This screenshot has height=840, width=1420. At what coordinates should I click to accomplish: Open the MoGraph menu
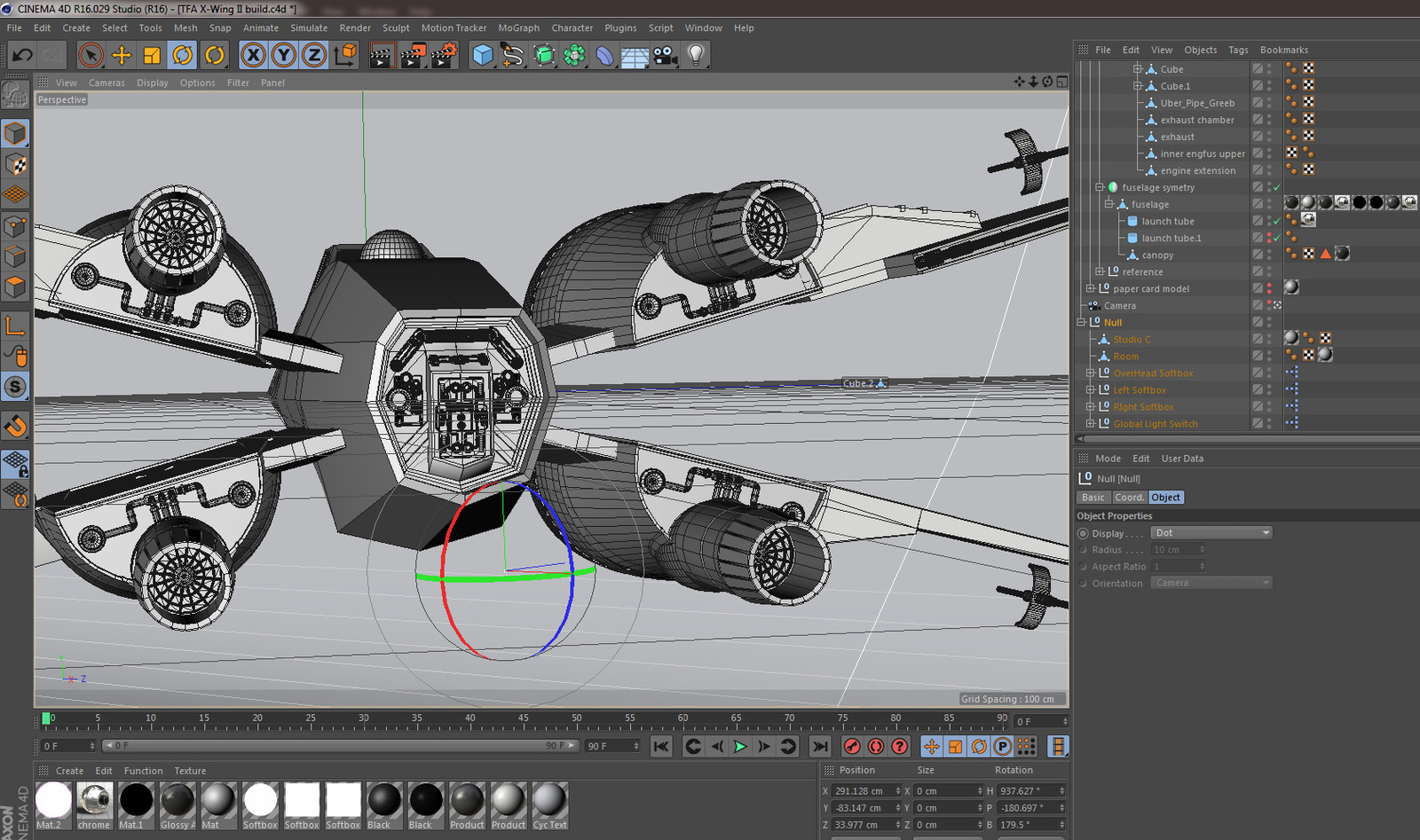click(x=518, y=27)
